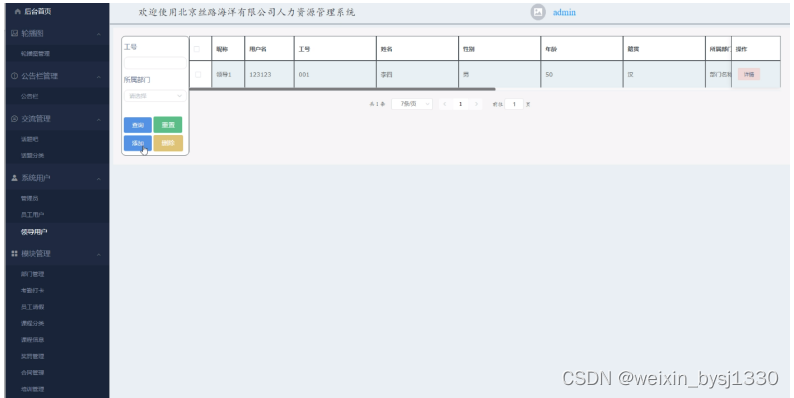Click the 用户名 column header
Image resolution: width=794 pixels, height=398 pixels.
pos(269,49)
